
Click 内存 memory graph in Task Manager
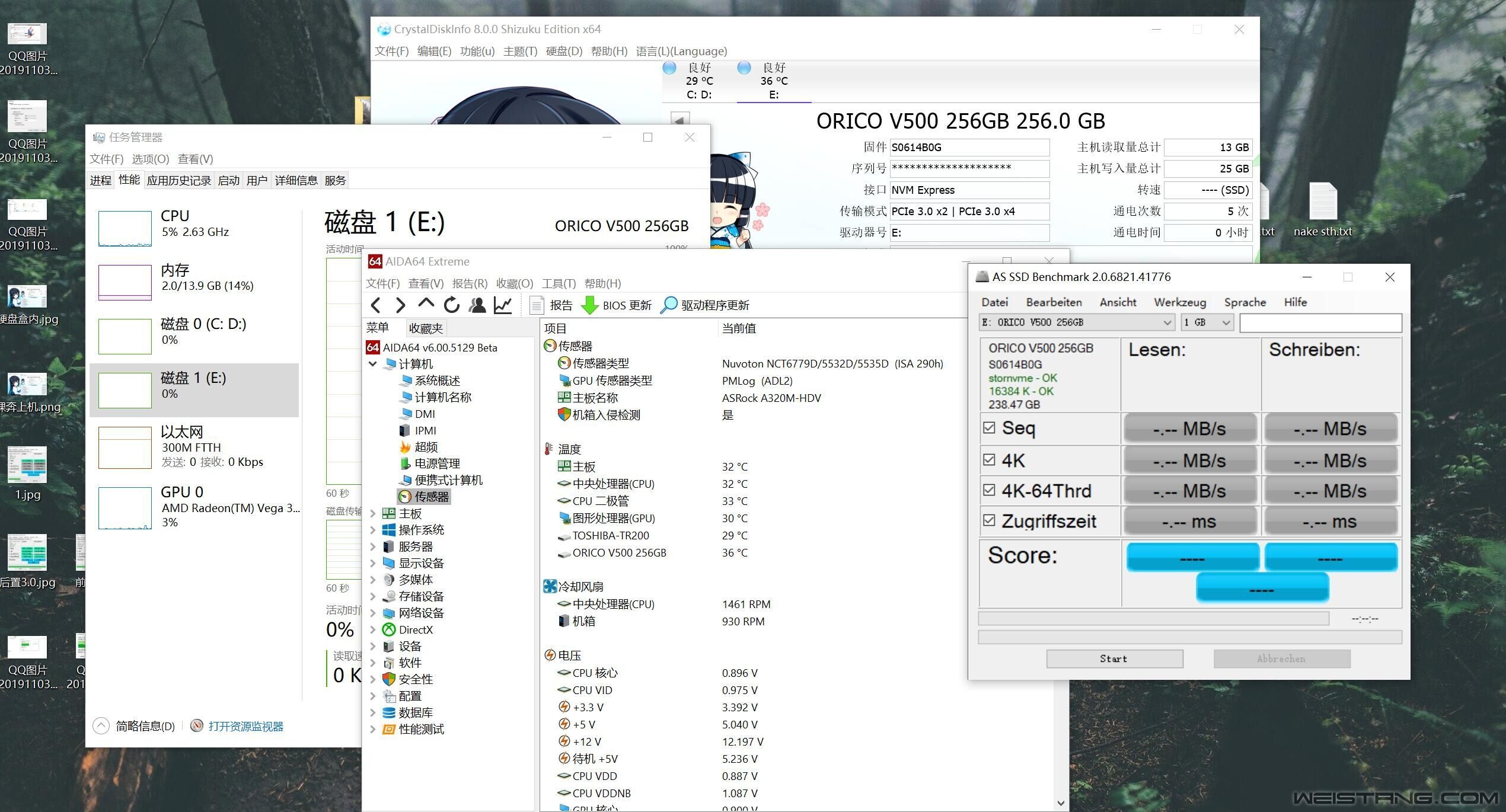point(125,283)
